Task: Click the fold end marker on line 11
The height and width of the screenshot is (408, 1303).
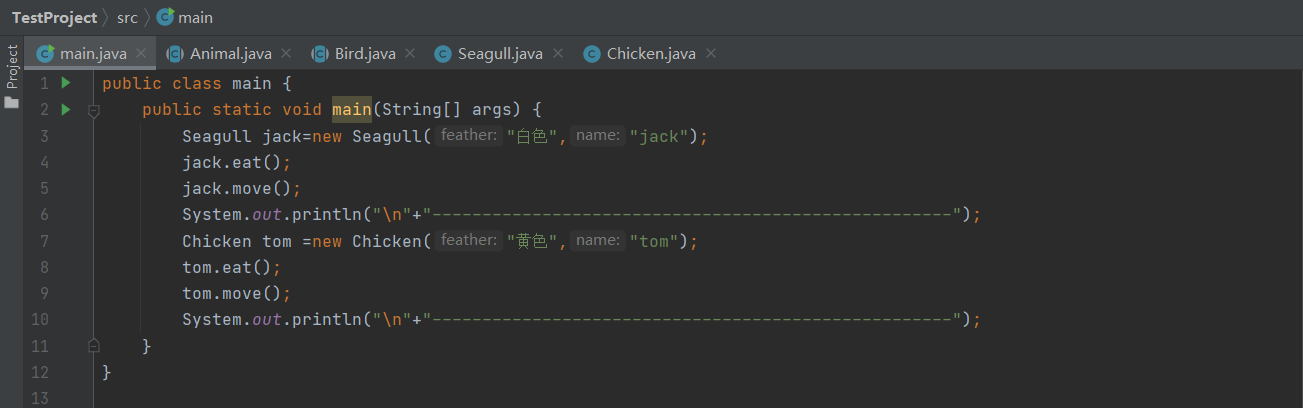Action: point(93,345)
